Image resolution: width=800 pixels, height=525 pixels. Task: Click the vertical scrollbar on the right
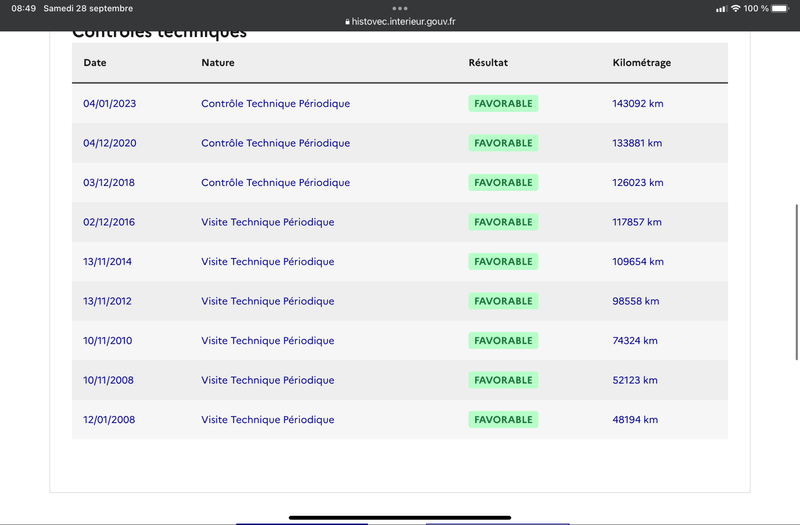click(x=796, y=282)
